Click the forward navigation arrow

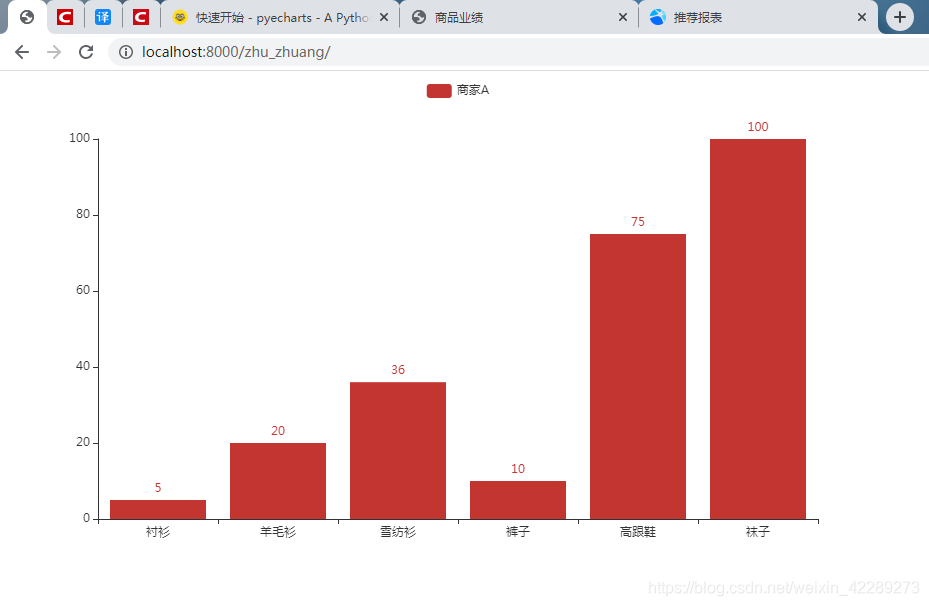52,52
